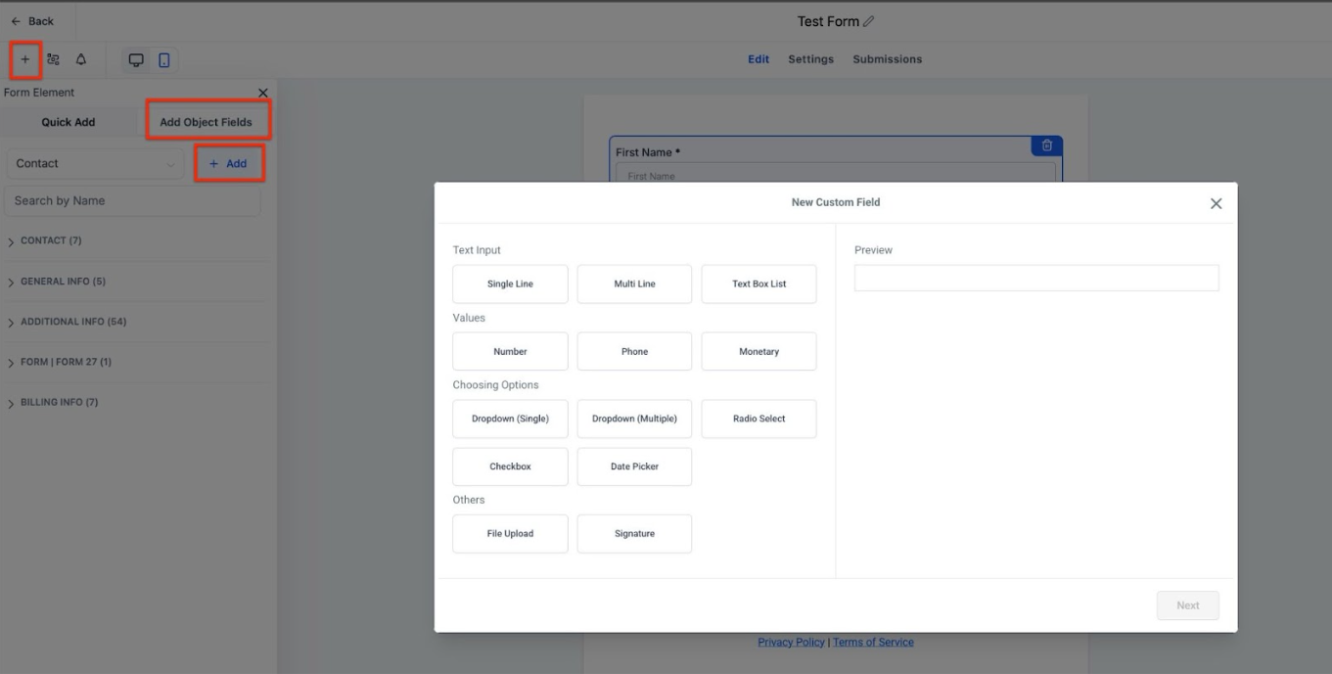Screen dimensions: 1332x674
Task: Open the Privacy Policy link
Action: click(791, 642)
